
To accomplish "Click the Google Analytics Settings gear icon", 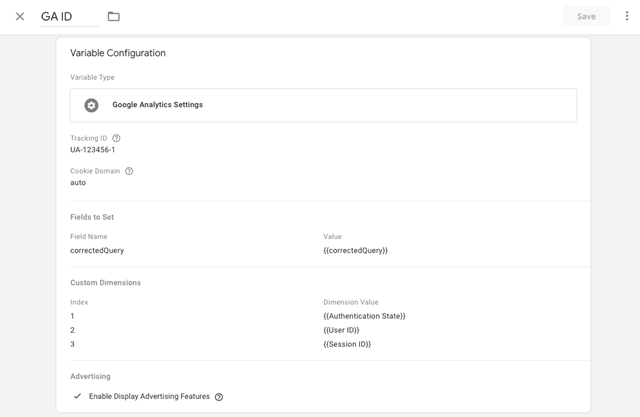I will coord(91,105).
